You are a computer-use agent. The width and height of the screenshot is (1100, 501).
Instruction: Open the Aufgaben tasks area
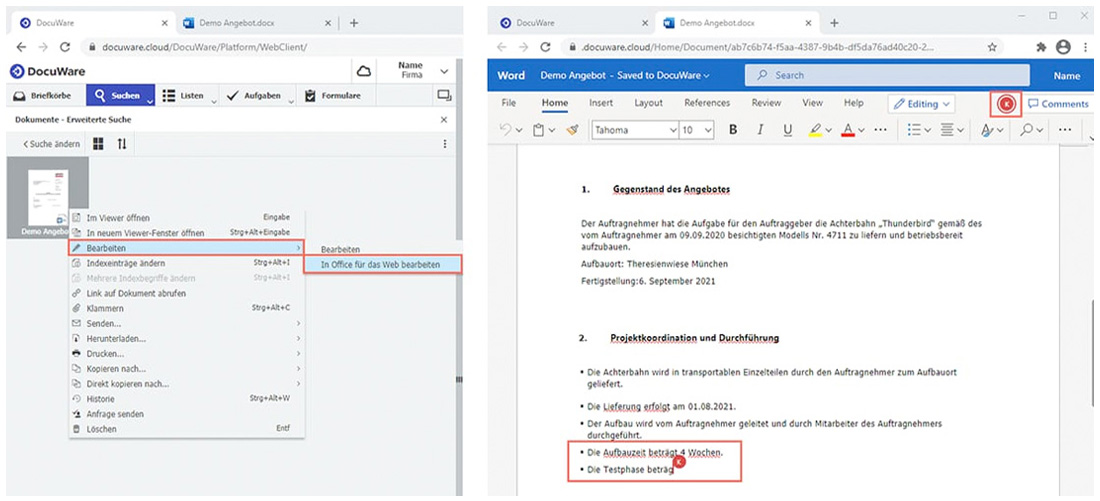pos(253,95)
